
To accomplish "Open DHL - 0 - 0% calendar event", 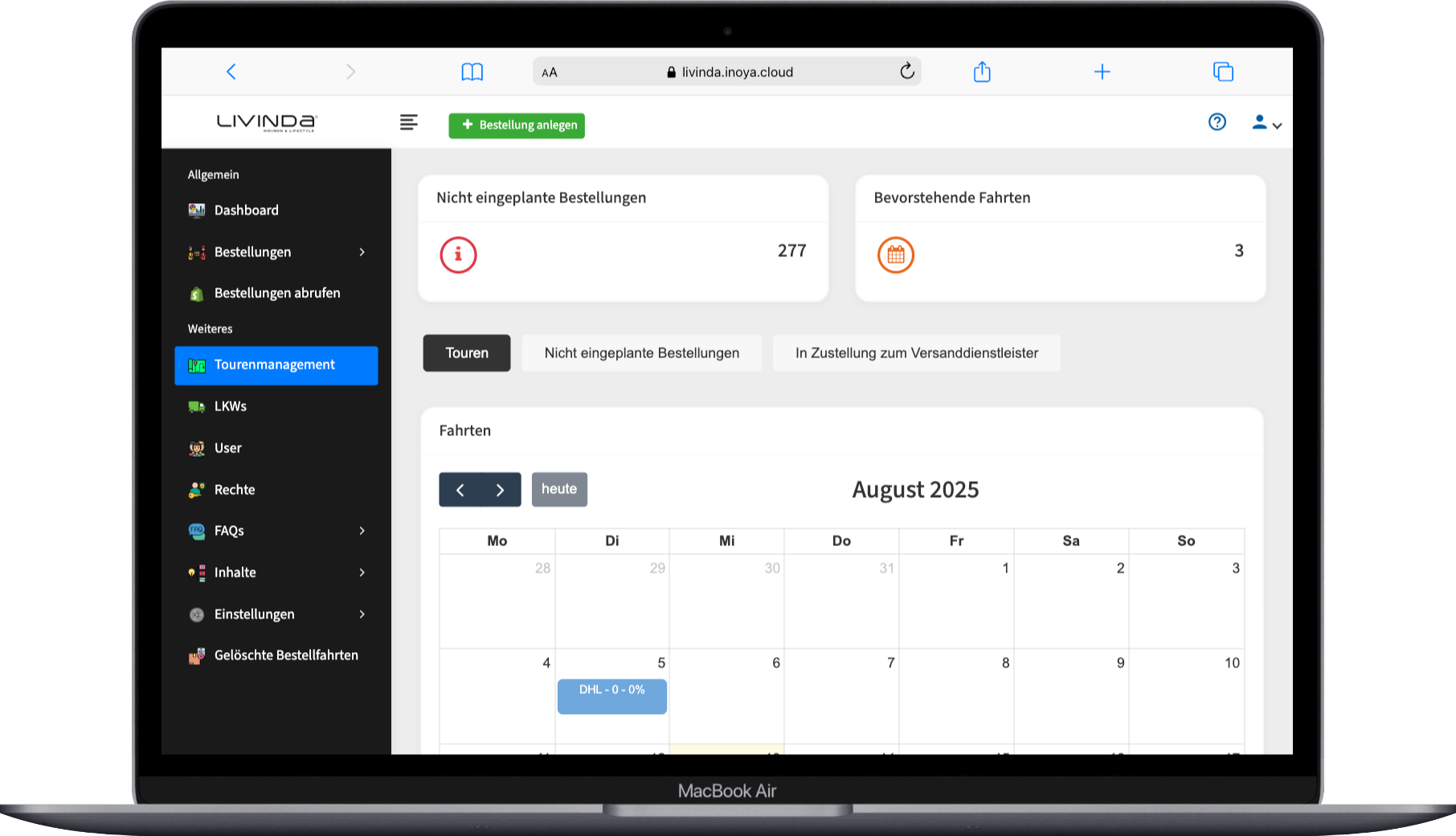I will click(612, 696).
